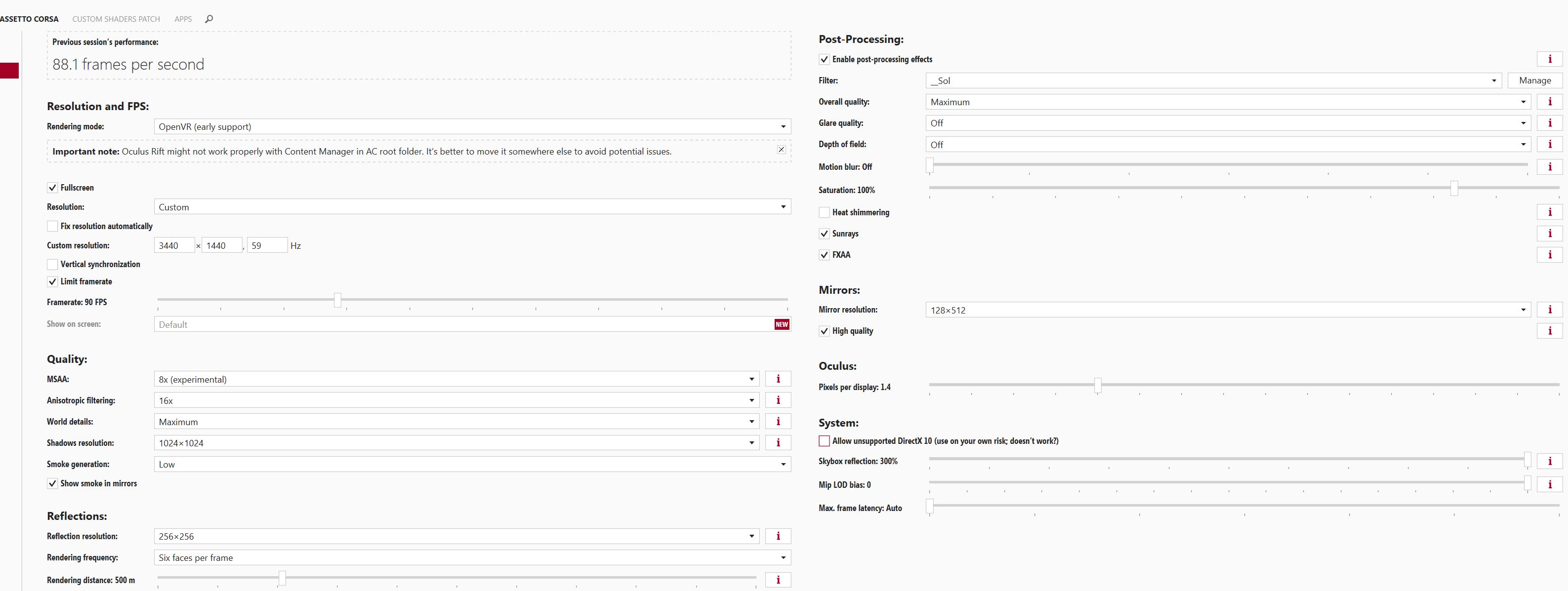Turn off the FXAA checkbox

tap(824, 255)
